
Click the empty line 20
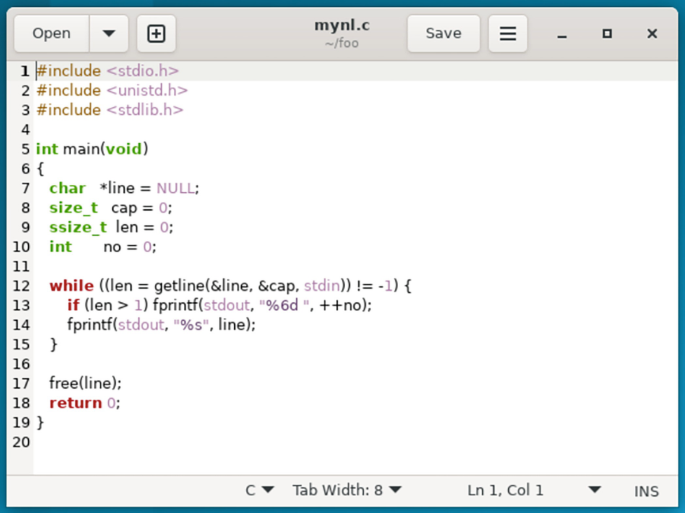click(200, 442)
